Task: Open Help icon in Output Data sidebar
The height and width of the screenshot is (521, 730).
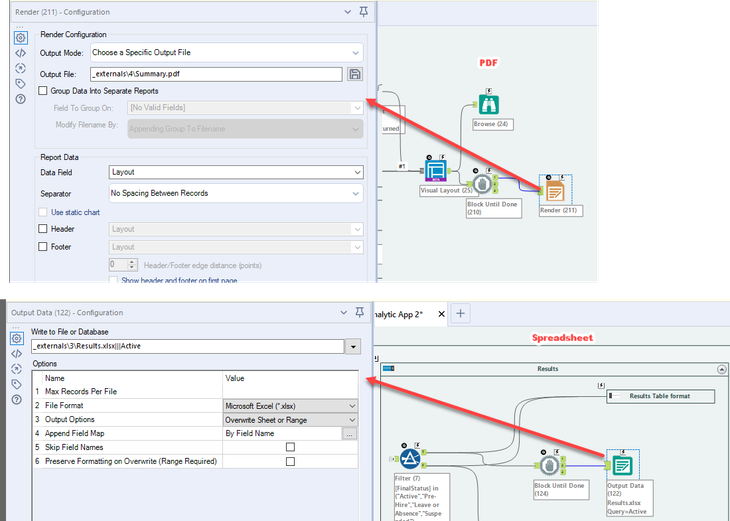Action: coord(17,399)
